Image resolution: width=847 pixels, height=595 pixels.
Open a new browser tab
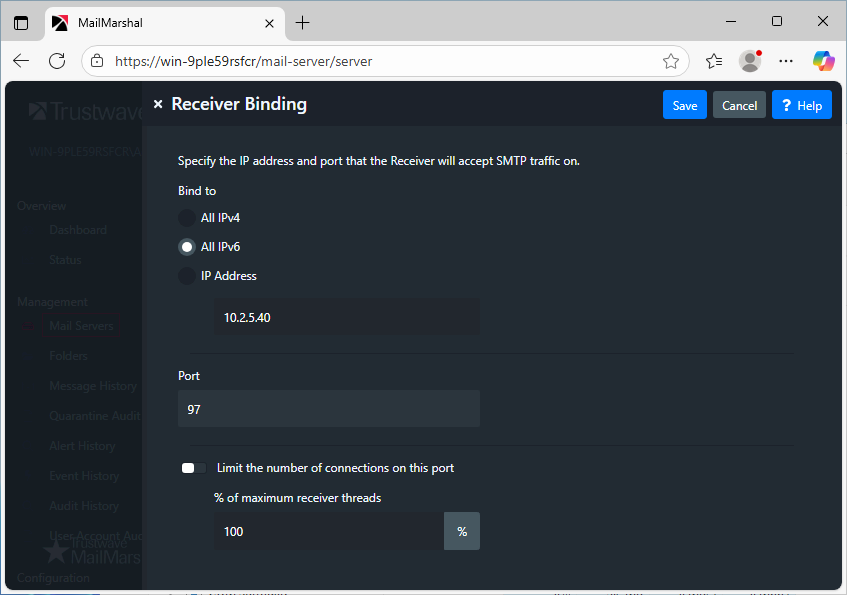[303, 22]
